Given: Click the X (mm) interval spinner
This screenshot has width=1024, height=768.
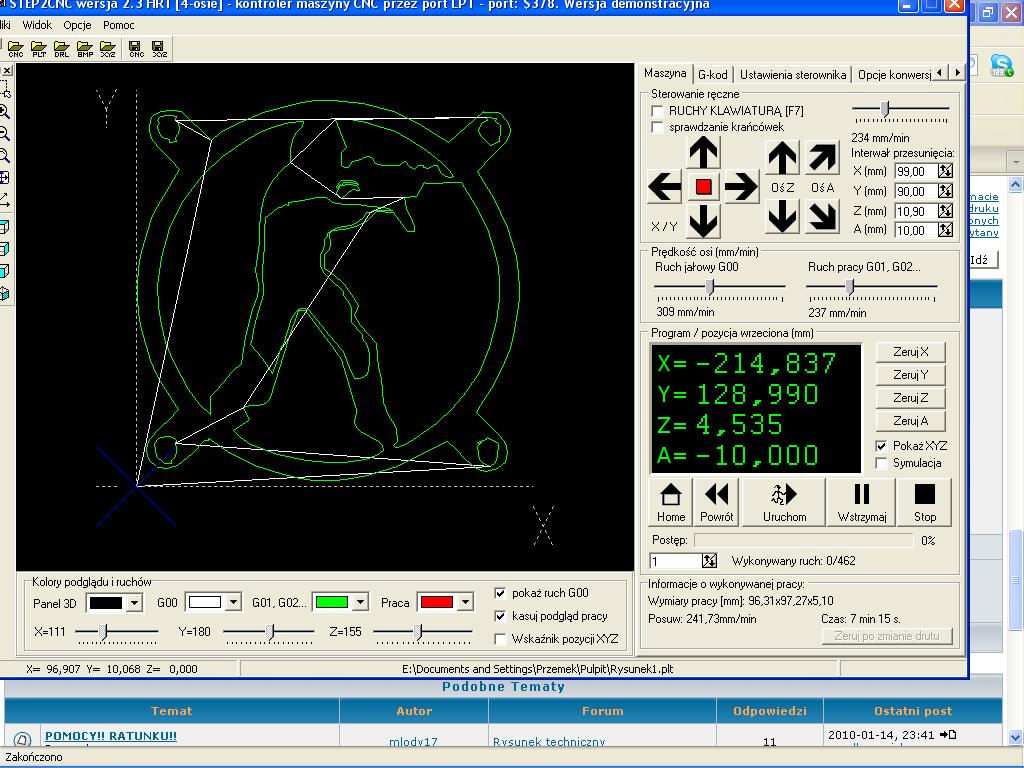Looking at the screenshot, I should 945,171.
